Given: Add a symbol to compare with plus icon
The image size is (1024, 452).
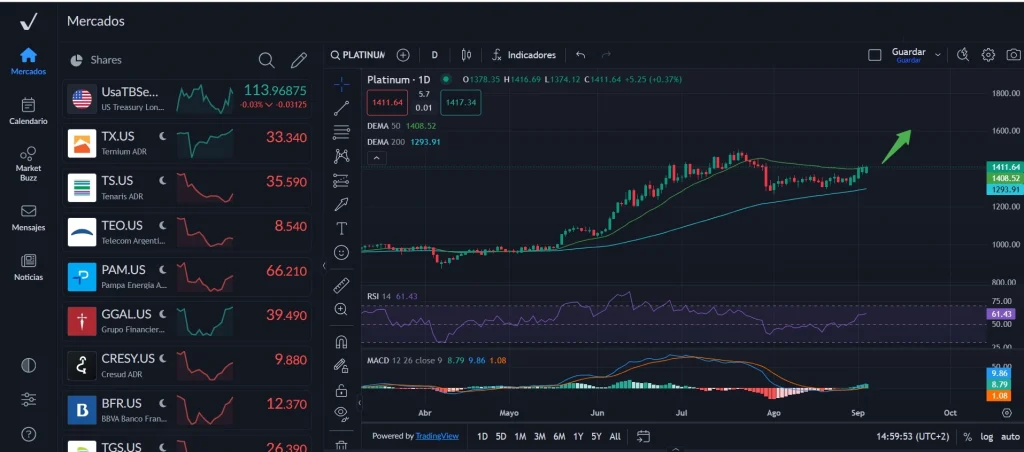Looking at the screenshot, I should point(403,55).
